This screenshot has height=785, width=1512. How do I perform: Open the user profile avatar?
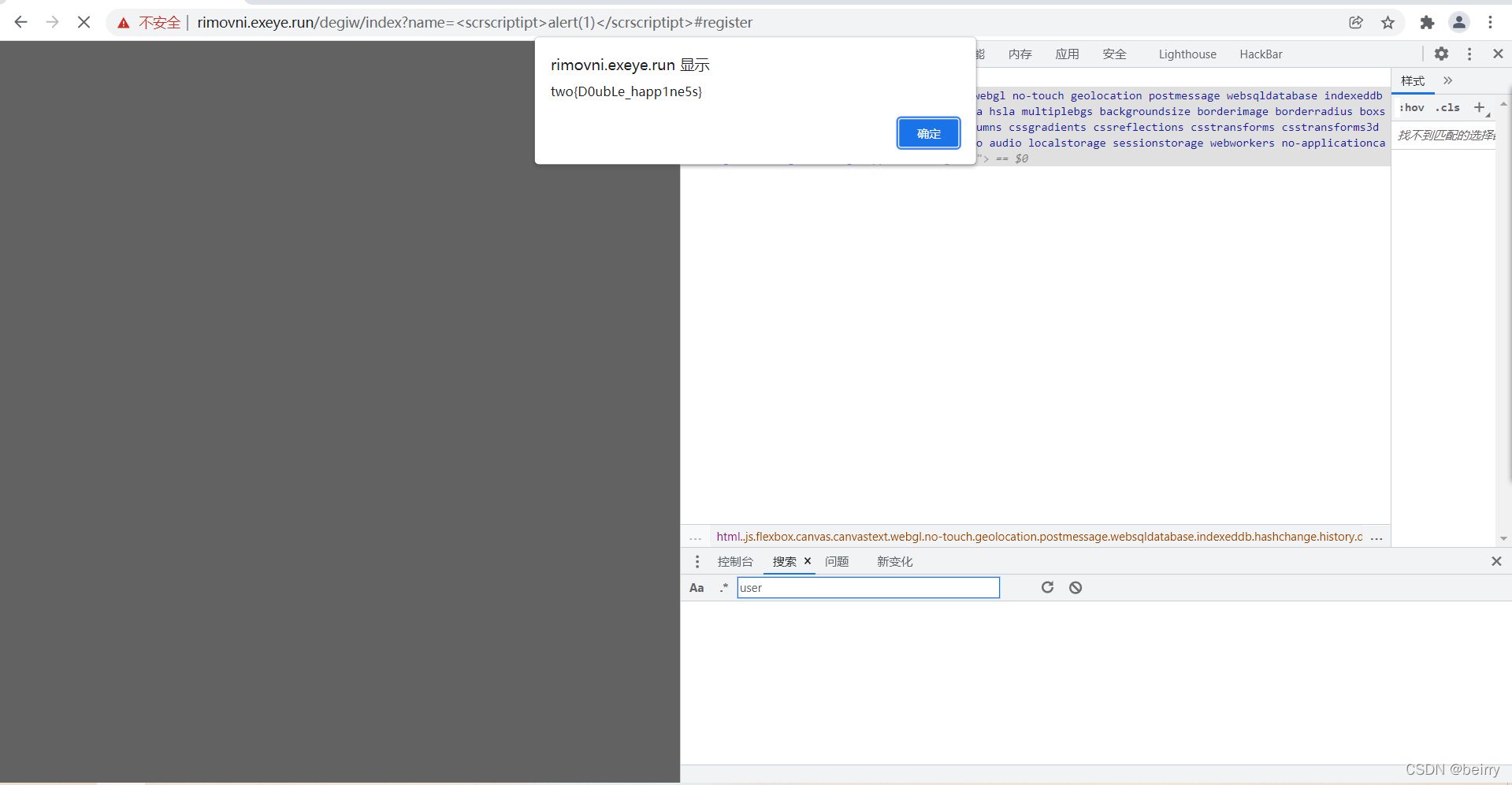(x=1459, y=22)
